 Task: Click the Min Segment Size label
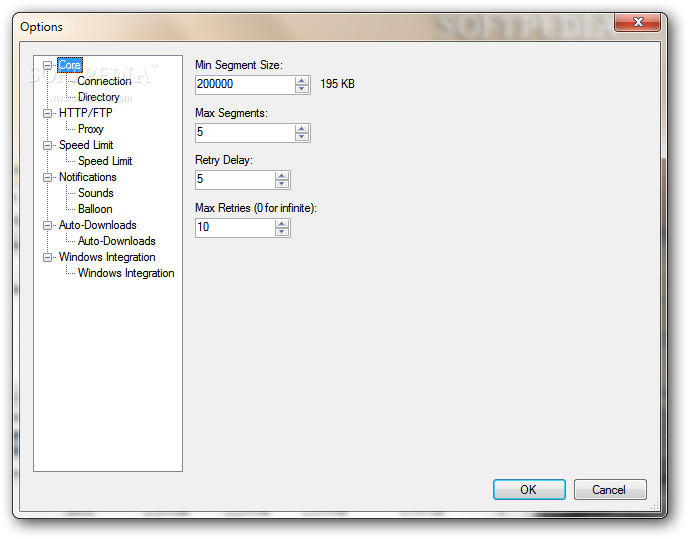239,65
